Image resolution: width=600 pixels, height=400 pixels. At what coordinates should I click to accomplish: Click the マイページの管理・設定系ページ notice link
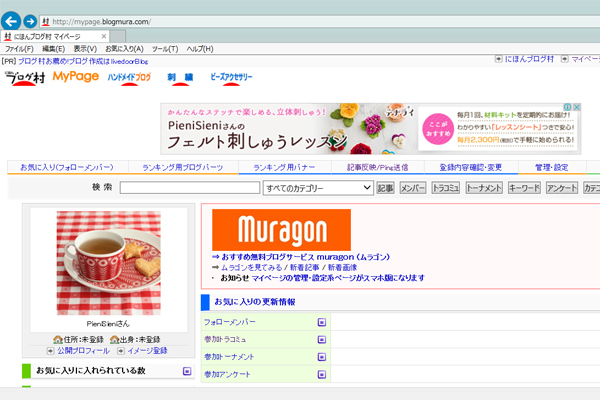(338, 278)
